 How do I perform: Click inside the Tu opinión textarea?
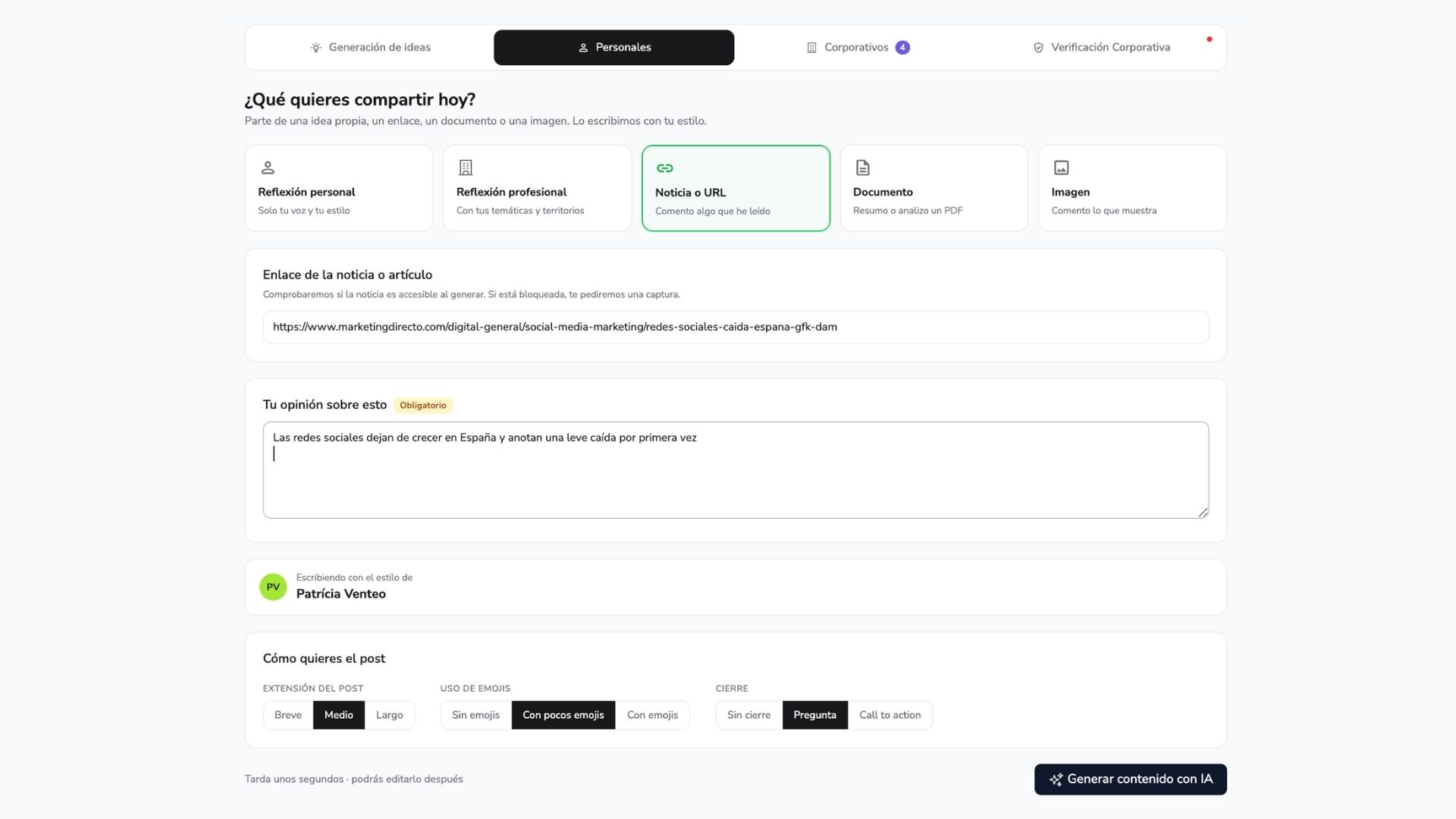click(736, 470)
